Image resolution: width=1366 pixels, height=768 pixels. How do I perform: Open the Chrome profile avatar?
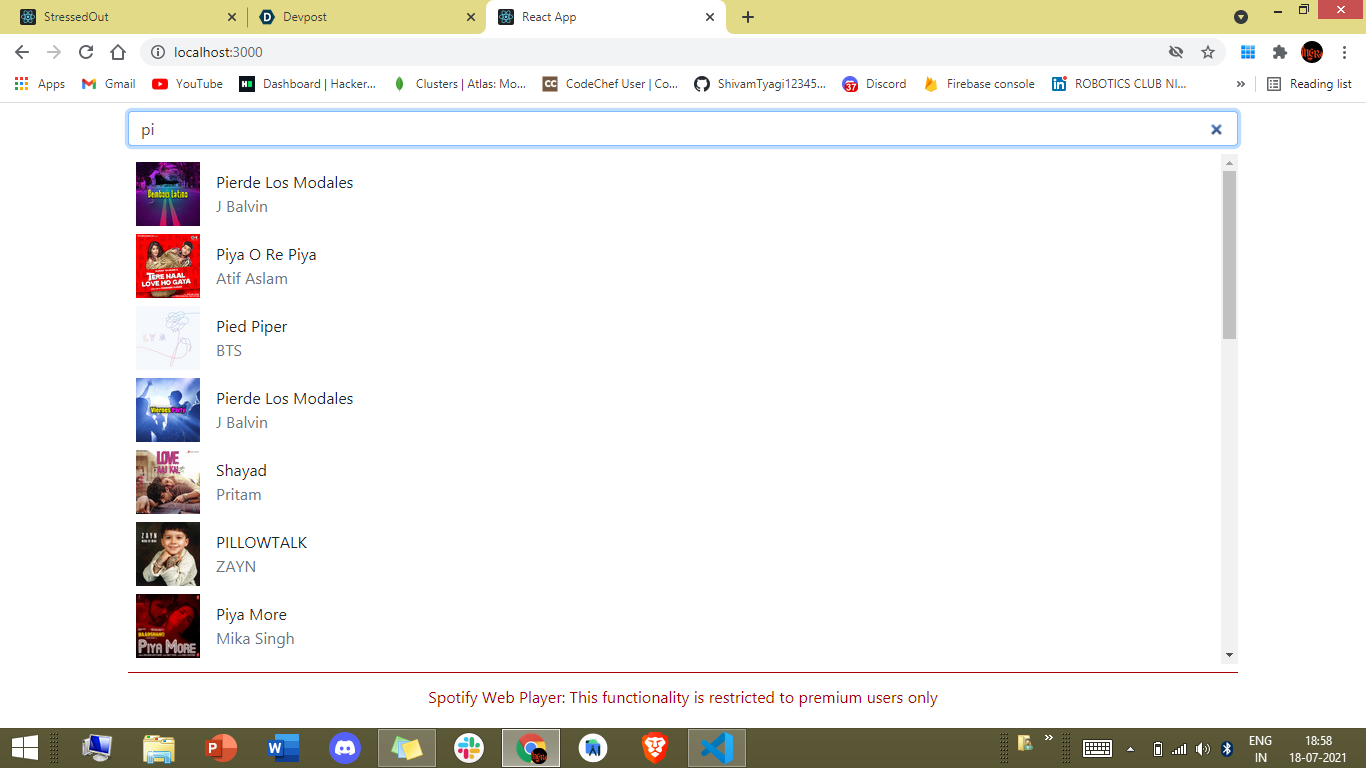[x=1312, y=52]
